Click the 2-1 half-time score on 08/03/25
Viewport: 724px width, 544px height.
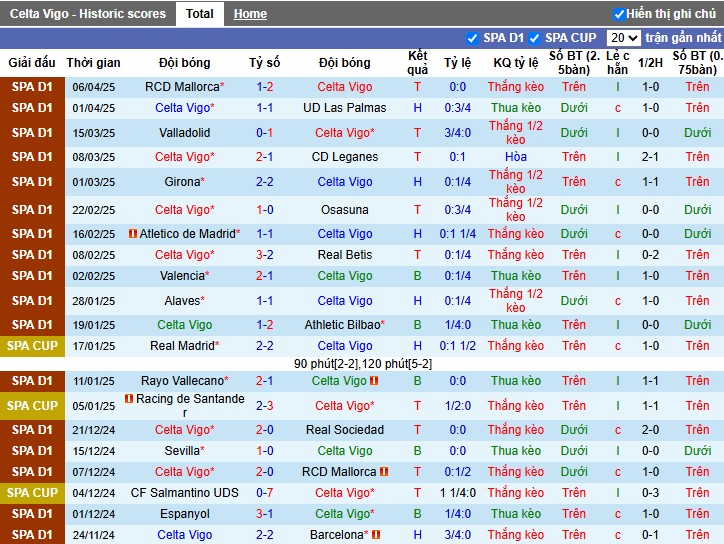pyautogui.click(x=650, y=157)
